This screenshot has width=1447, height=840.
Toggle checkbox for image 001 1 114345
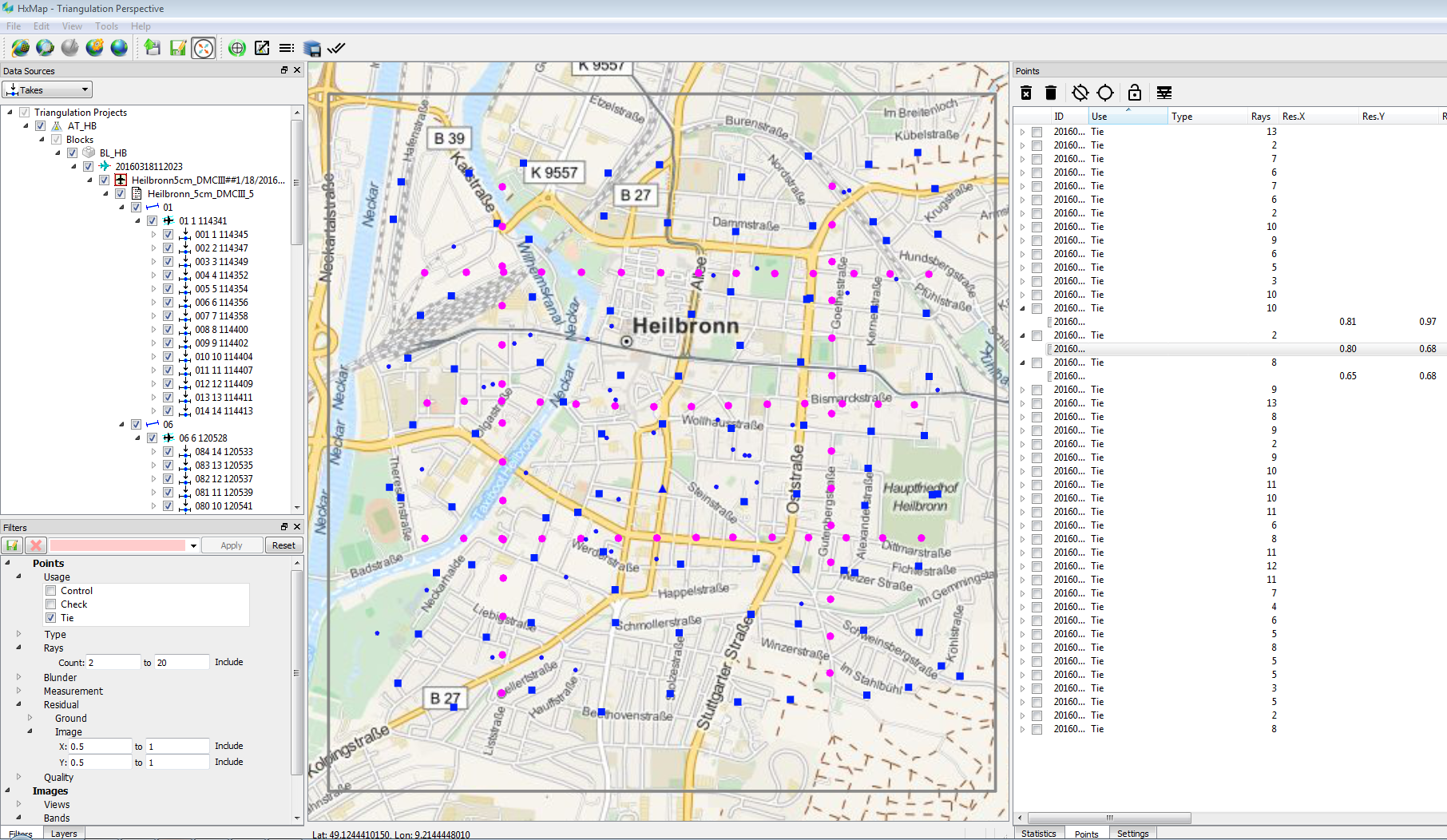(x=168, y=235)
